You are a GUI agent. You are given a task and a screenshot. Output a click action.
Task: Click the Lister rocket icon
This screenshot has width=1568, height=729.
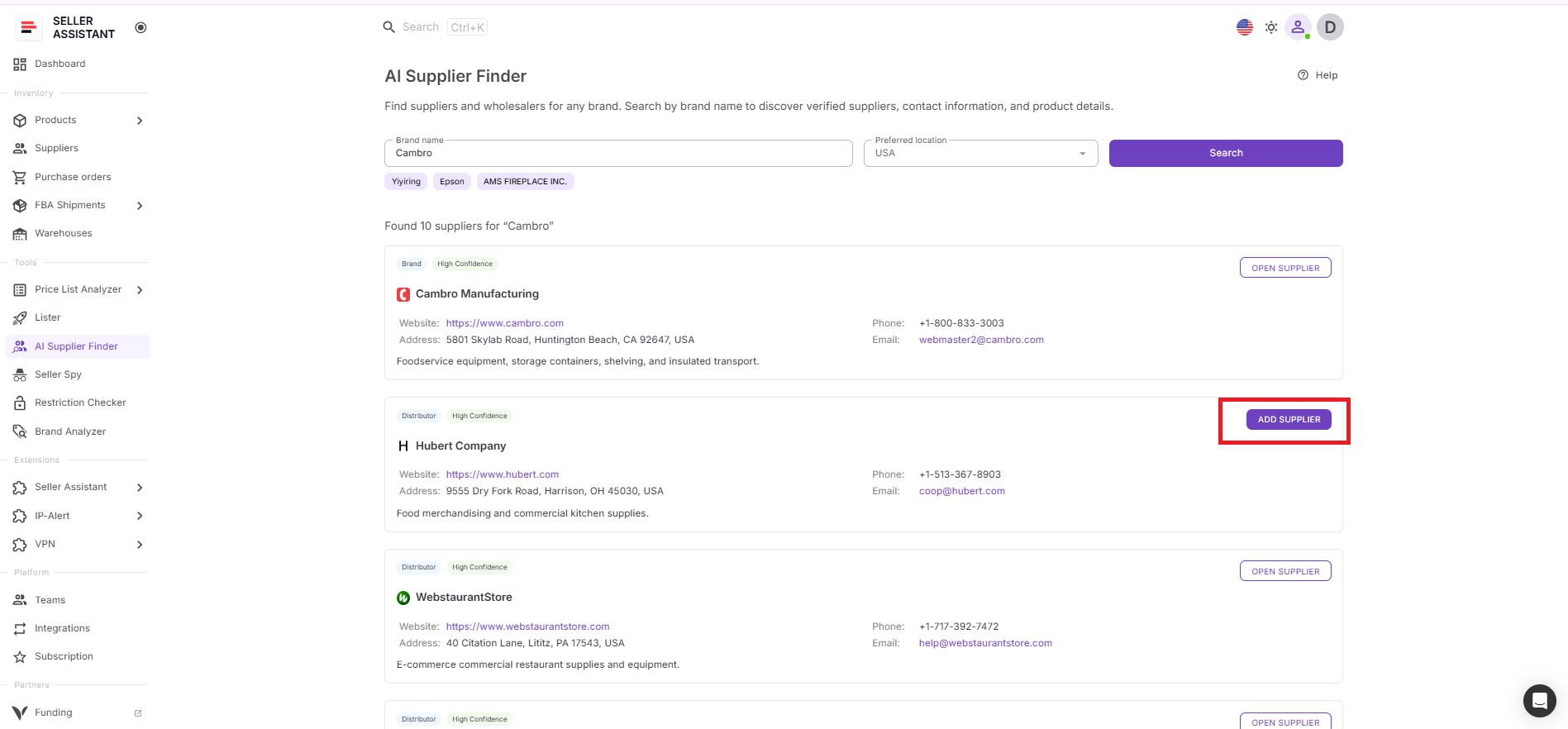(20, 318)
